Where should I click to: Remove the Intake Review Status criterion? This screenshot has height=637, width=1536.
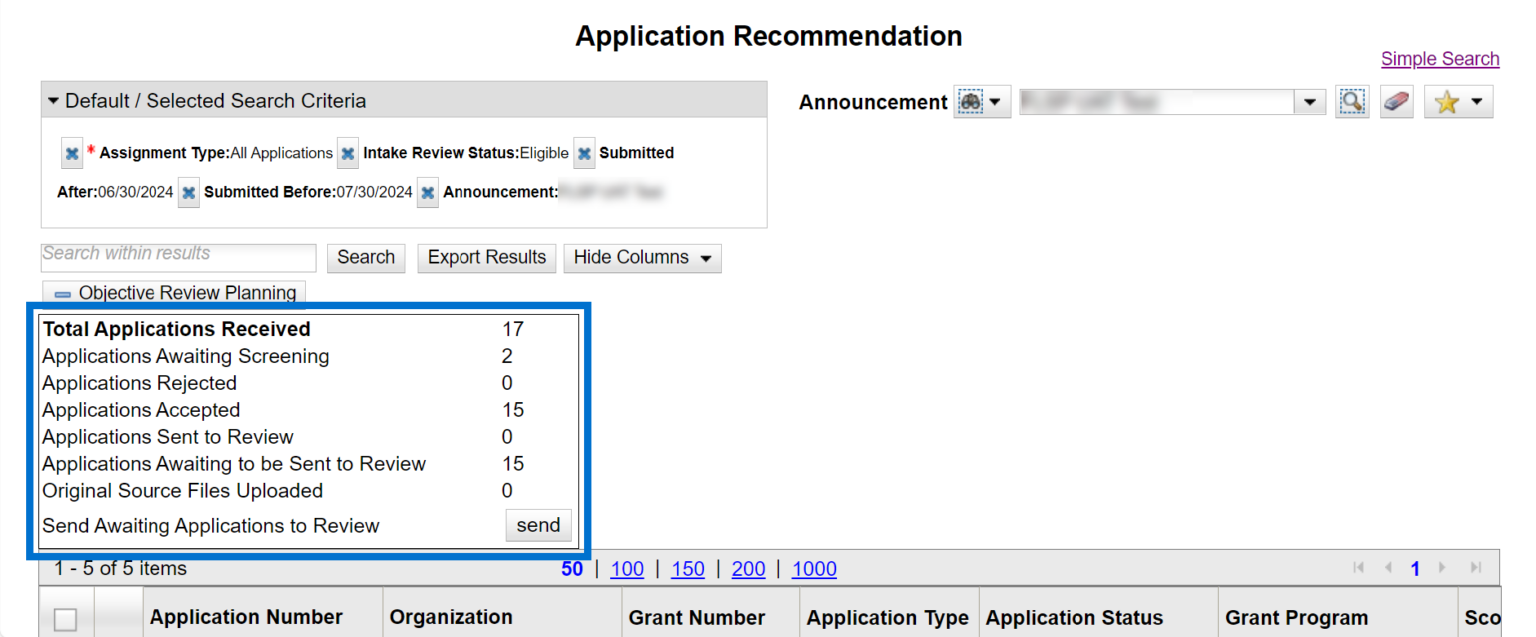tap(347, 154)
